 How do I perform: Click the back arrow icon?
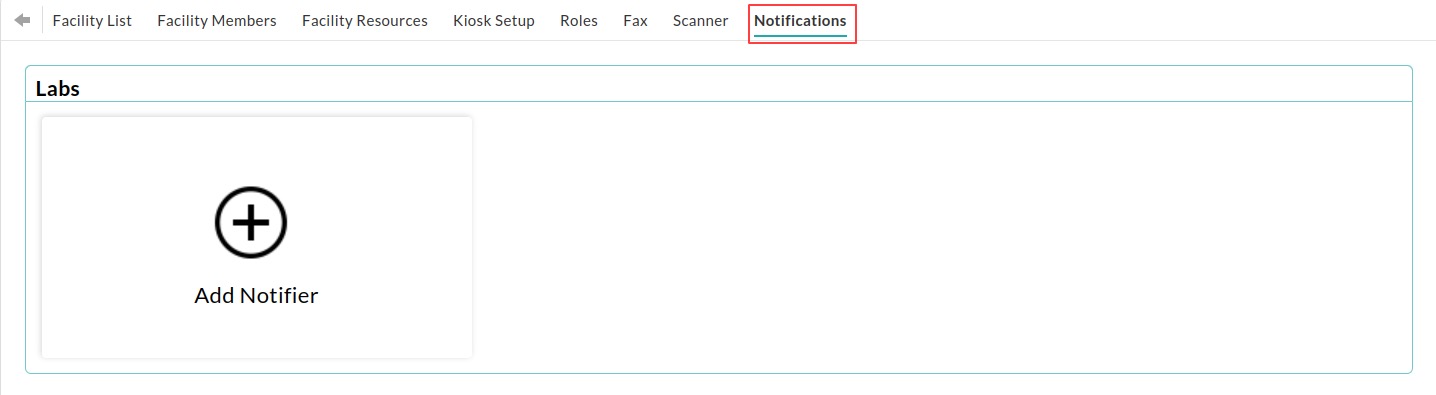(x=22, y=20)
